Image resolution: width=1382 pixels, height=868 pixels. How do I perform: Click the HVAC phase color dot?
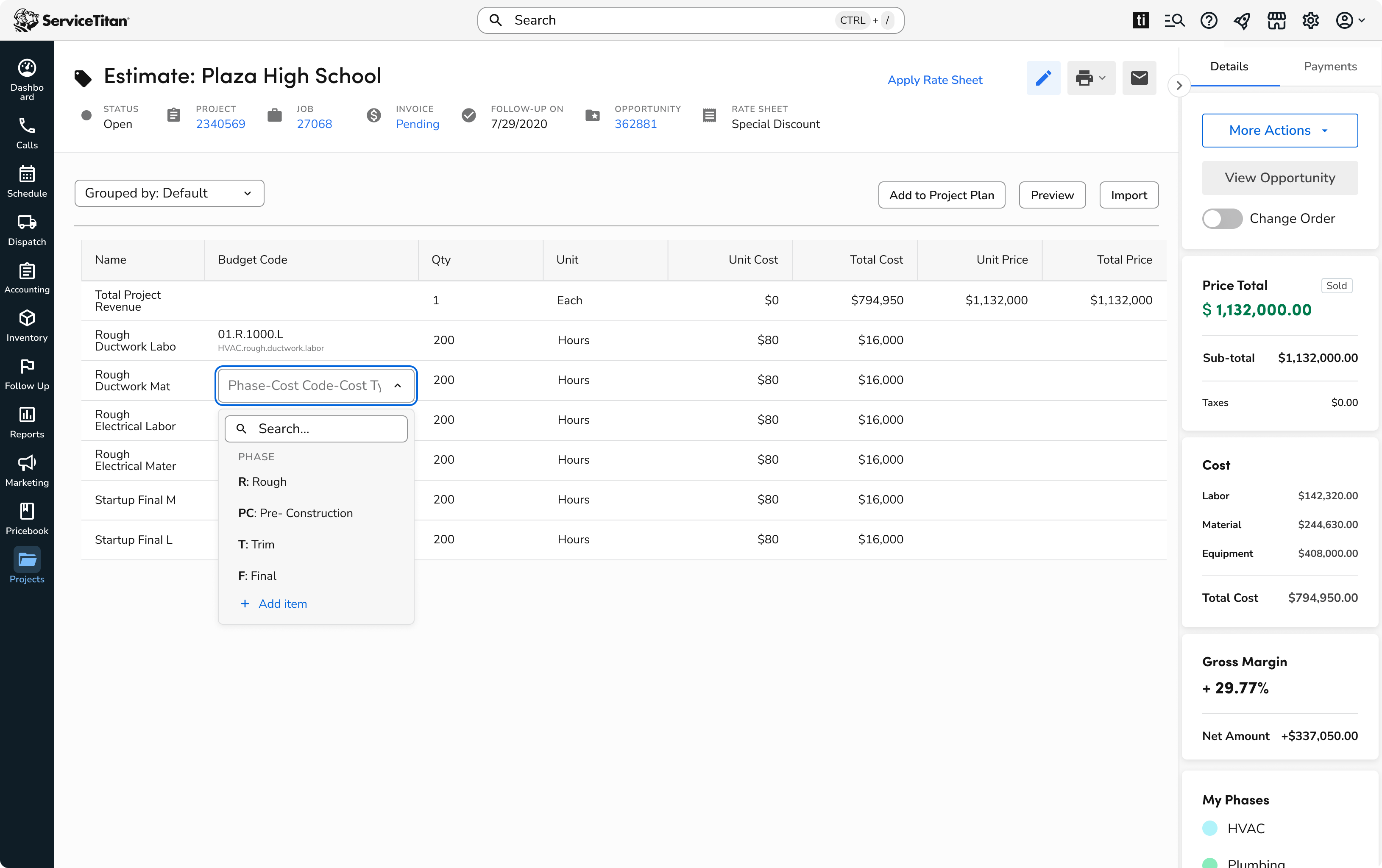(1210, 828)
